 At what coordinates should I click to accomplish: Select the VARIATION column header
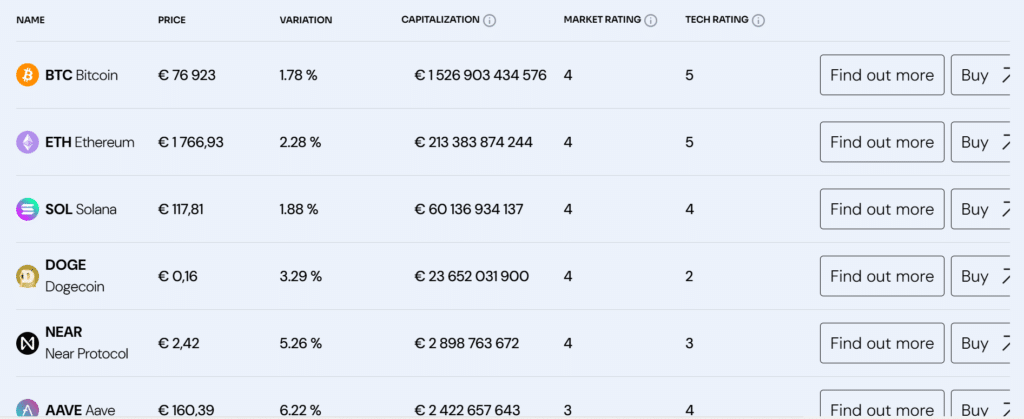(306, 20)
